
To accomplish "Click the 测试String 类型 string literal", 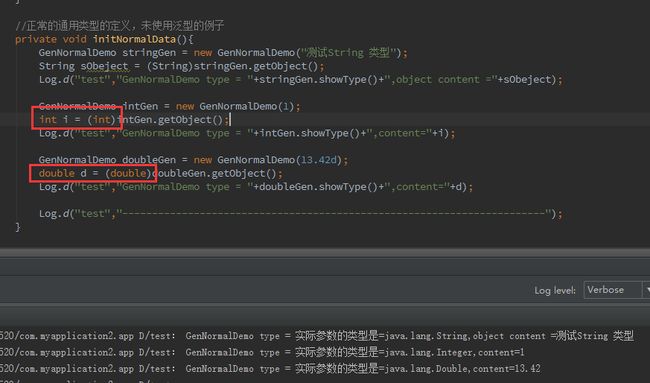I will (x=348, y=53).
